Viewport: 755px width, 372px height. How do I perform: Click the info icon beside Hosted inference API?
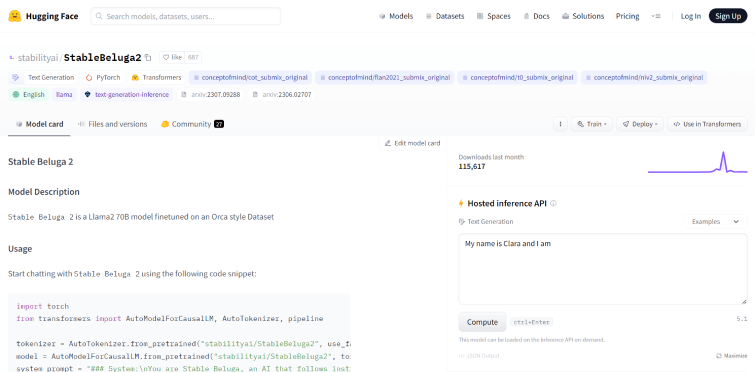pyautogui.click(x=553, y=204)
